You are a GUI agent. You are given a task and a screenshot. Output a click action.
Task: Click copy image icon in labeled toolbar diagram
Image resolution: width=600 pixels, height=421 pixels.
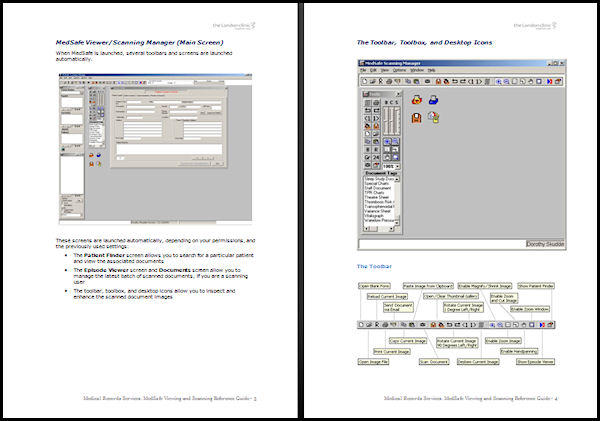404,325
